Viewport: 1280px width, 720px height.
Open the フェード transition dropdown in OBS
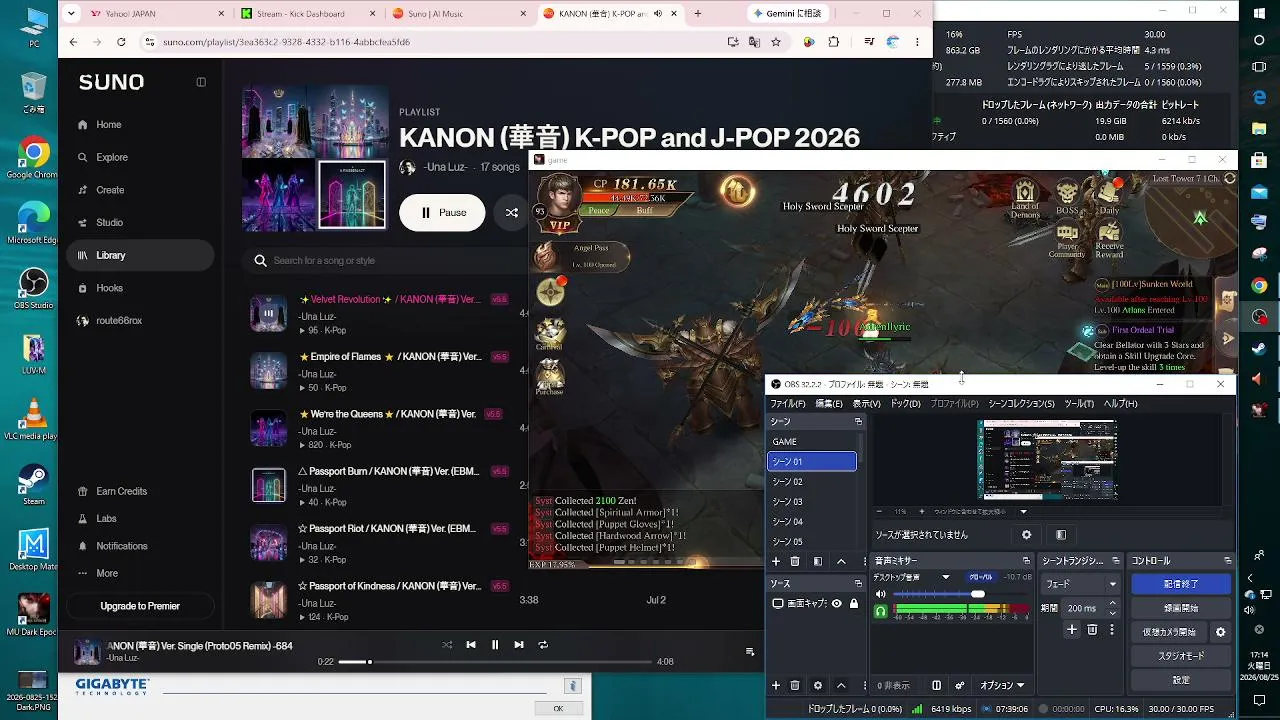1080,584
